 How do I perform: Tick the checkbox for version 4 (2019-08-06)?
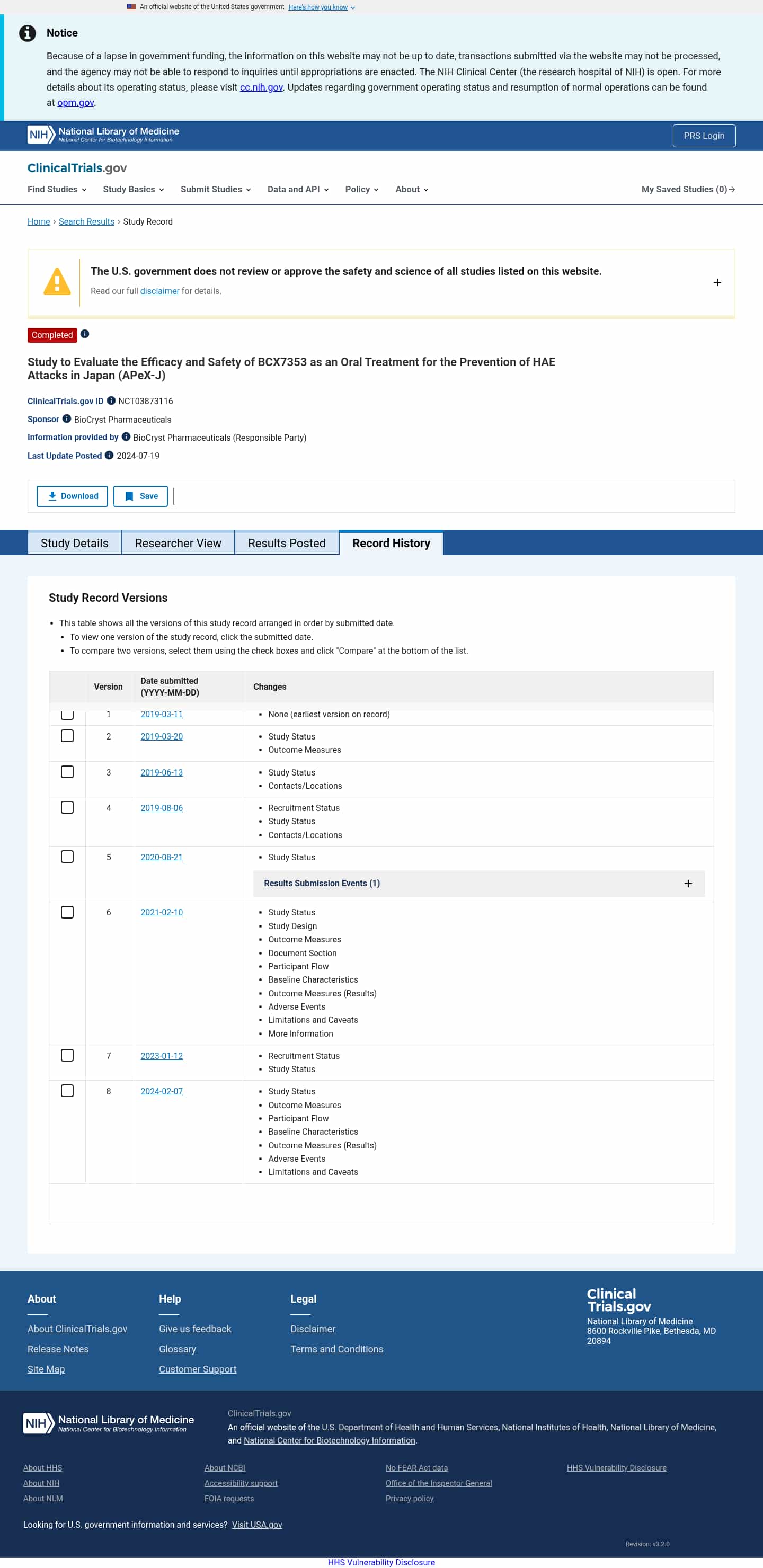tap(68, 807)
